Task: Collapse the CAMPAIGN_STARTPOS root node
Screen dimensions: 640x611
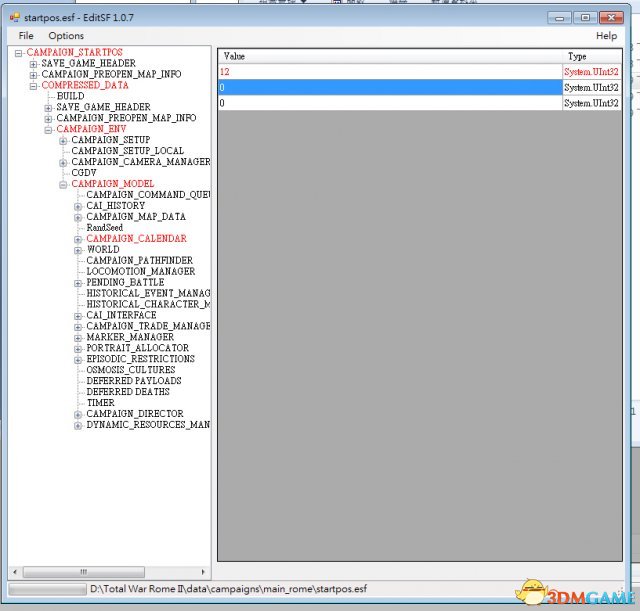Action: coord(18,52)
